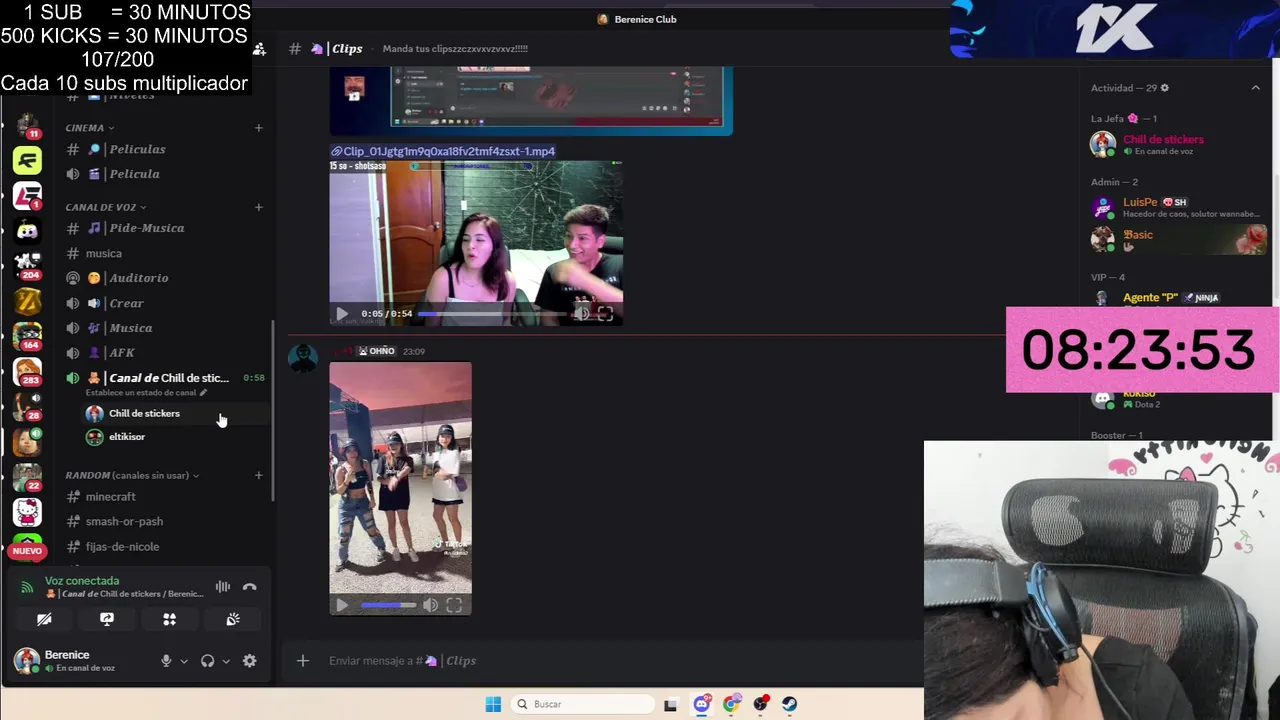
Task: Turn on camera in voice panel
Action: [44, 620]
